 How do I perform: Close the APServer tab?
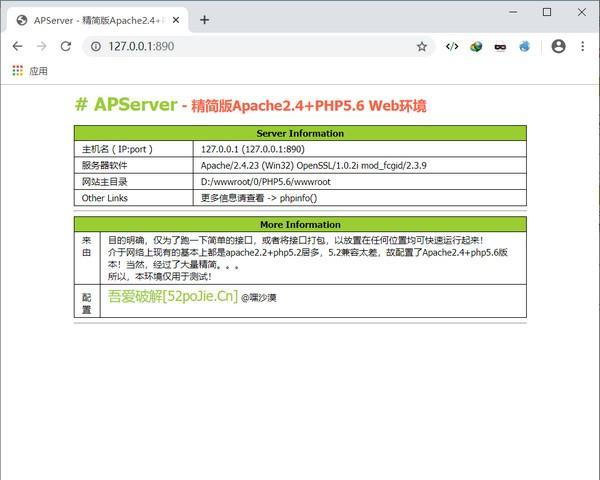(176, 20)
